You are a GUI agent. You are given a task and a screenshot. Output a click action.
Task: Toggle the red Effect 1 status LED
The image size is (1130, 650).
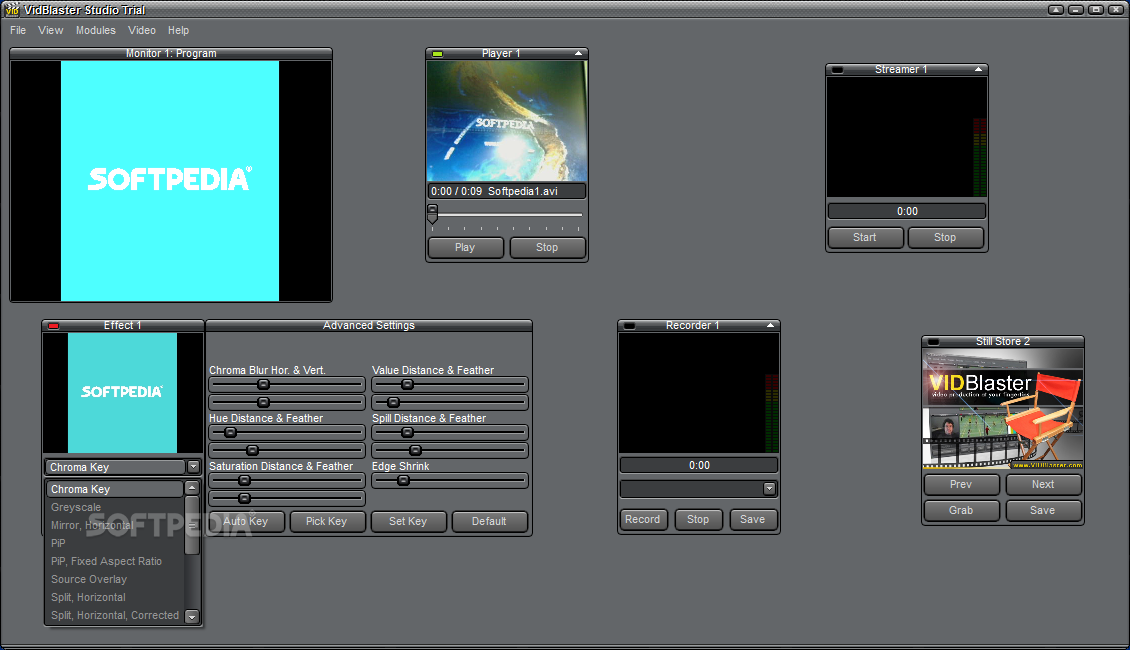(x=53, y=326)
